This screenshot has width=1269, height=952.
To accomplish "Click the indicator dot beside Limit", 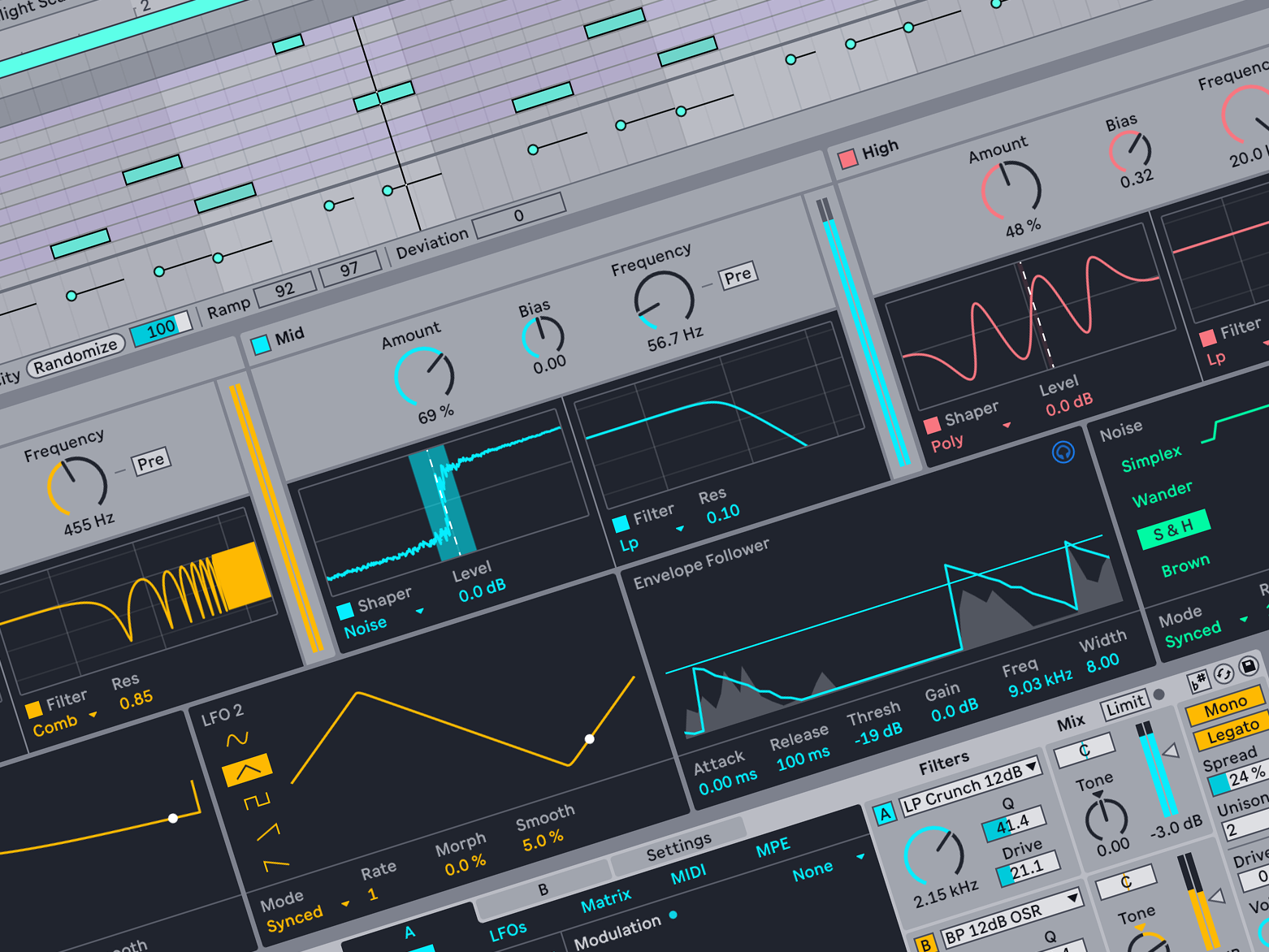I will (1159, 694).
